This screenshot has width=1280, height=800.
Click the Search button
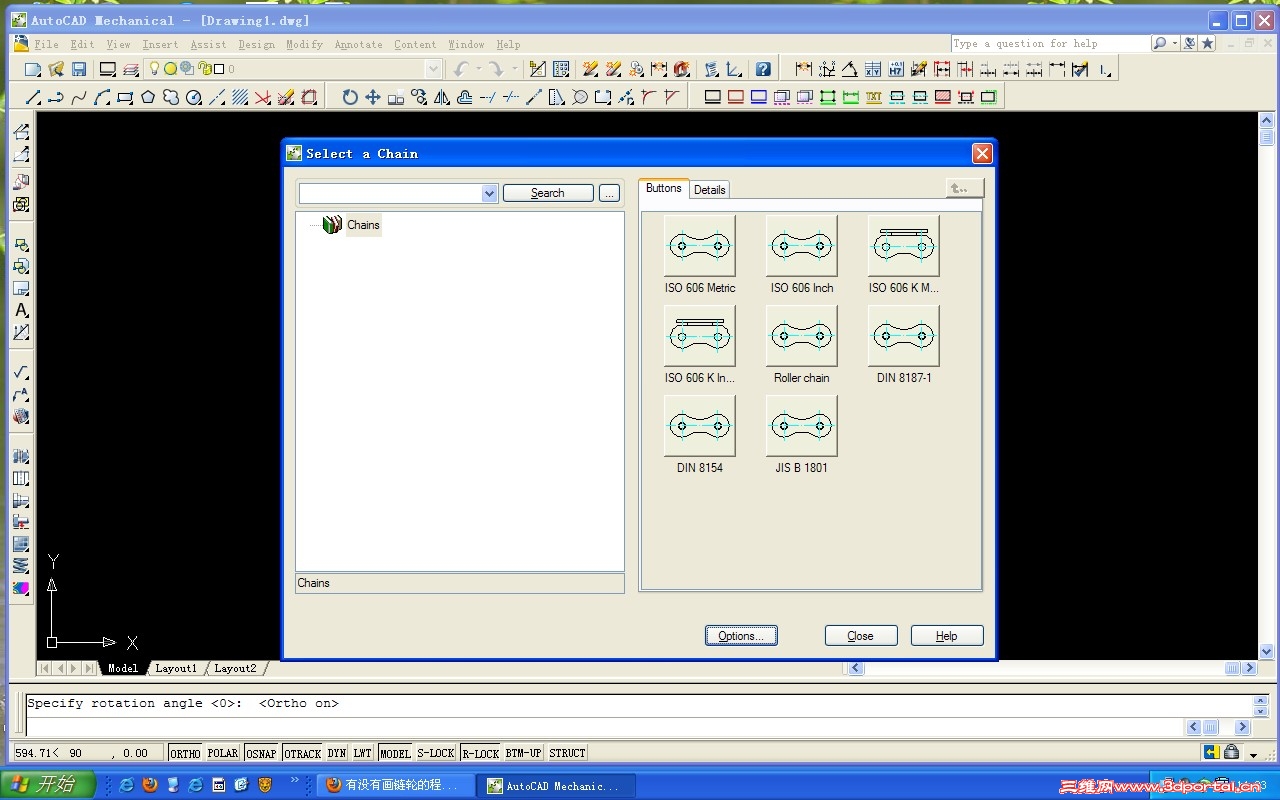coord(548,193)
